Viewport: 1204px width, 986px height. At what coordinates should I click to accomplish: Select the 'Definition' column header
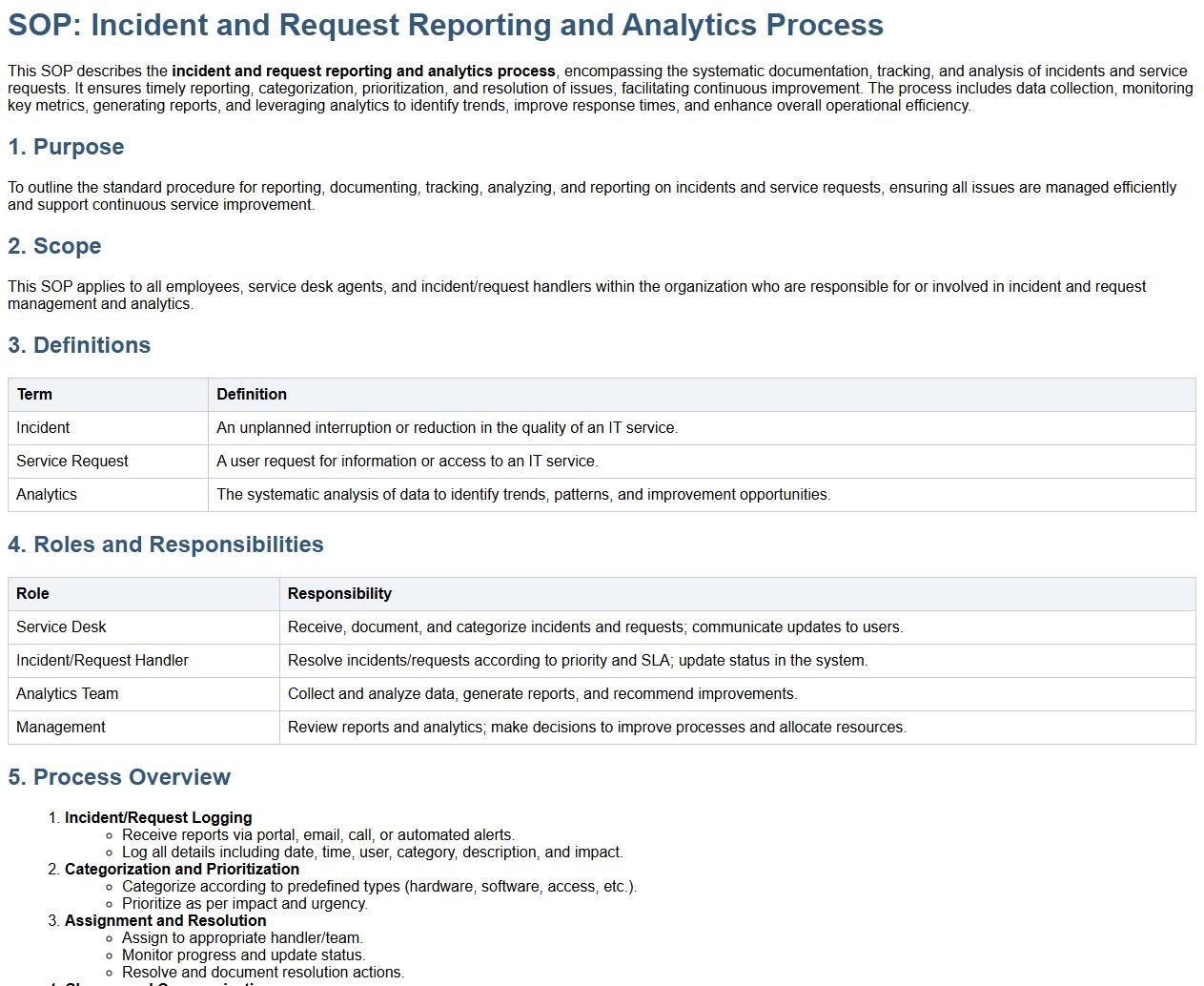coord(252,395)
